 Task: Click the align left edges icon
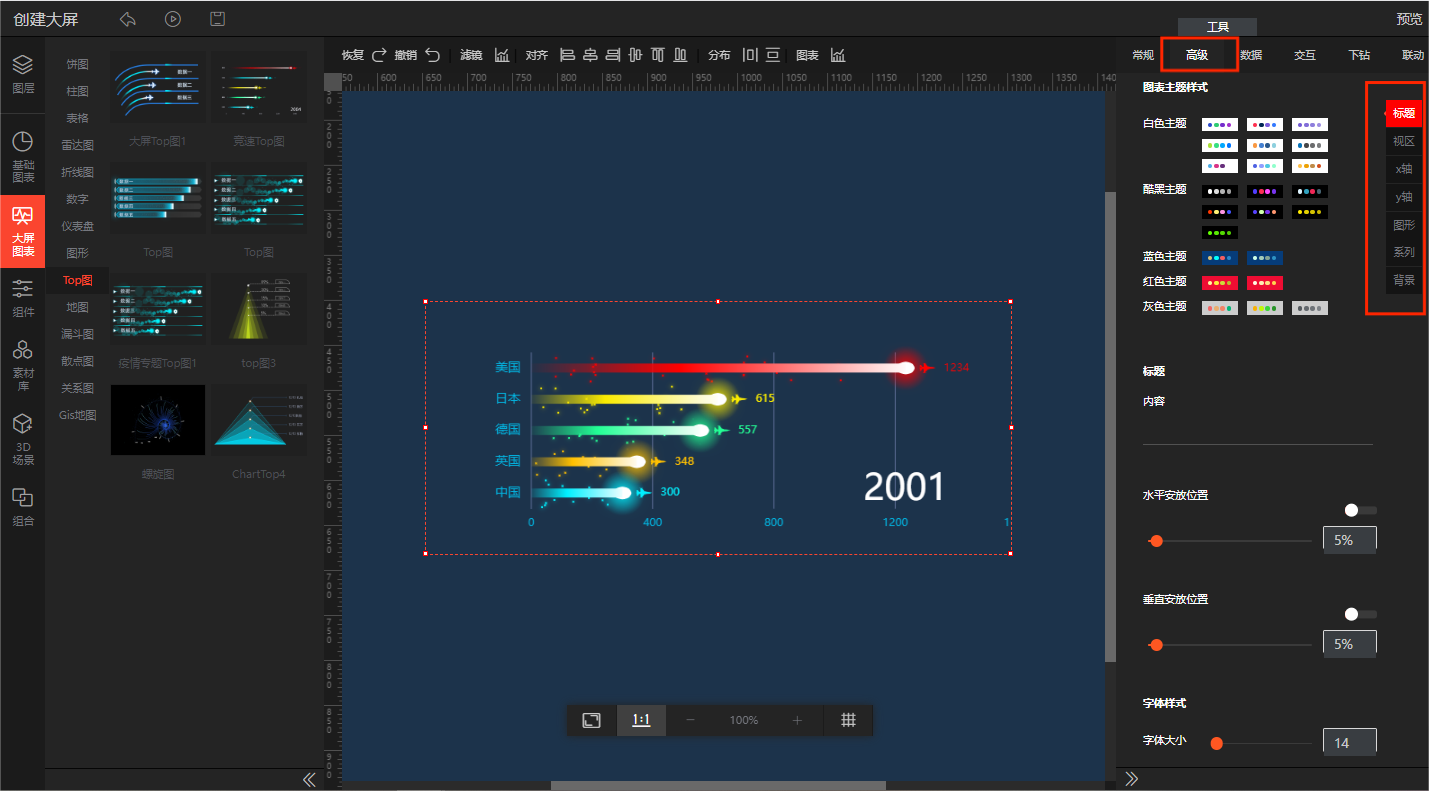567,55
